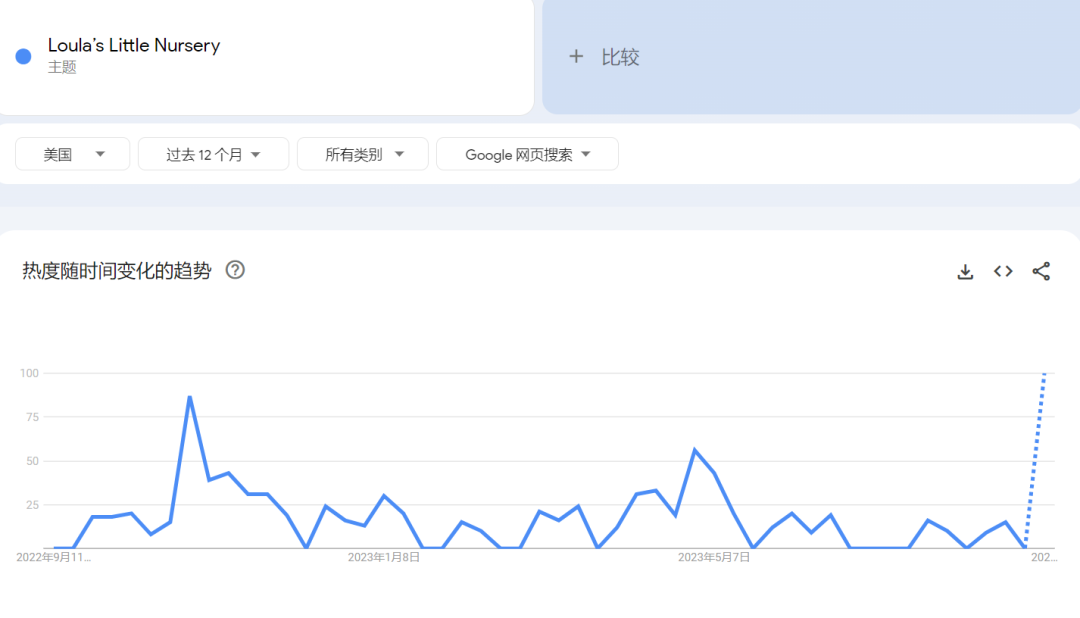The image size is (1080, 618).
Task: Click the 25 value on the y-axis
Action: [32, 505]
